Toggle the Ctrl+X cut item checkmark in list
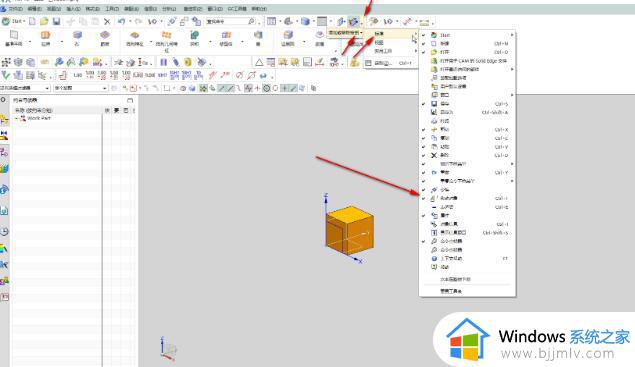 424,130
